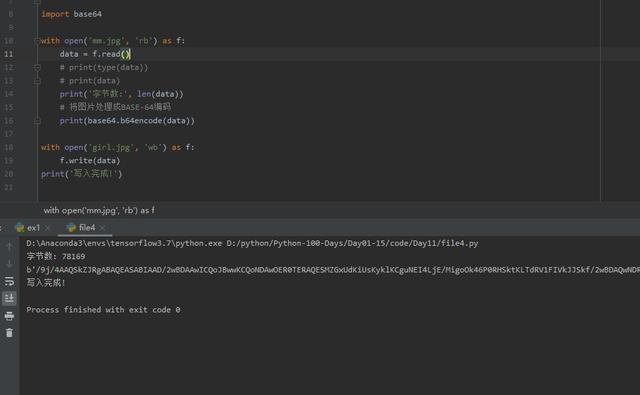
Task: Toggle scroll to end in Run console
Action: click(x=9, y=298)
